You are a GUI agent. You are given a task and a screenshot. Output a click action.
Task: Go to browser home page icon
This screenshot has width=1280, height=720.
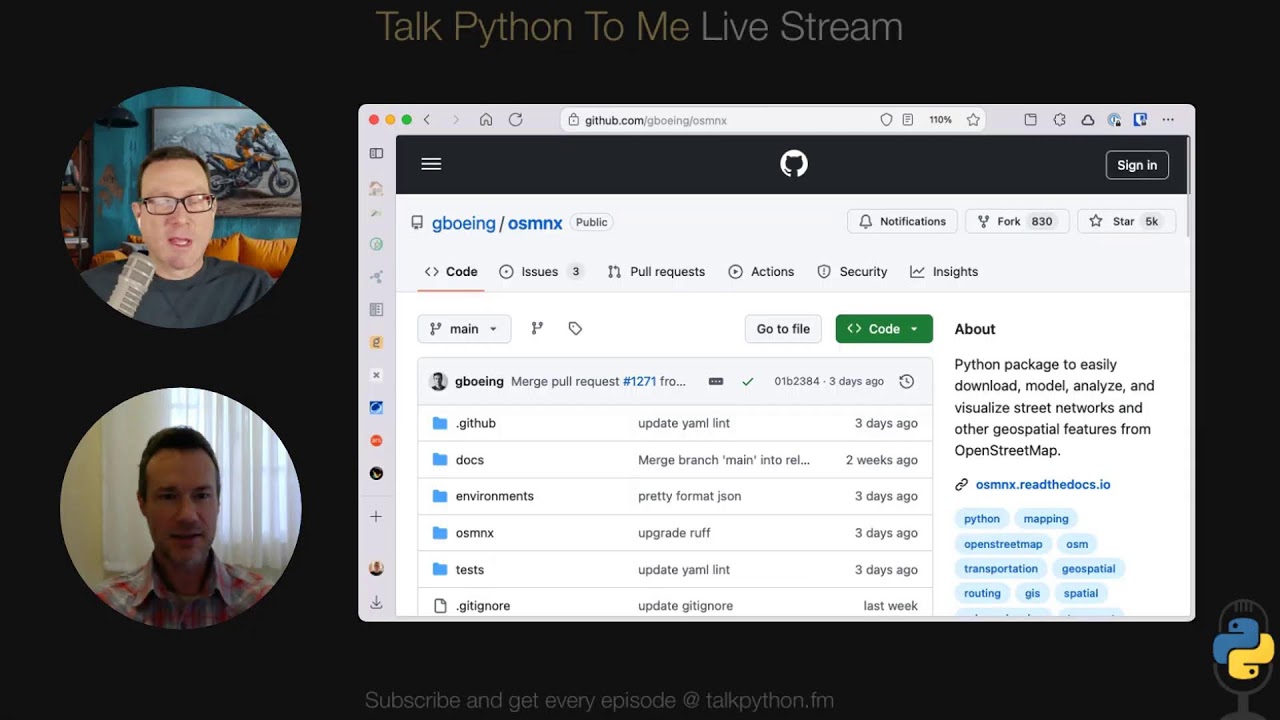486,120
